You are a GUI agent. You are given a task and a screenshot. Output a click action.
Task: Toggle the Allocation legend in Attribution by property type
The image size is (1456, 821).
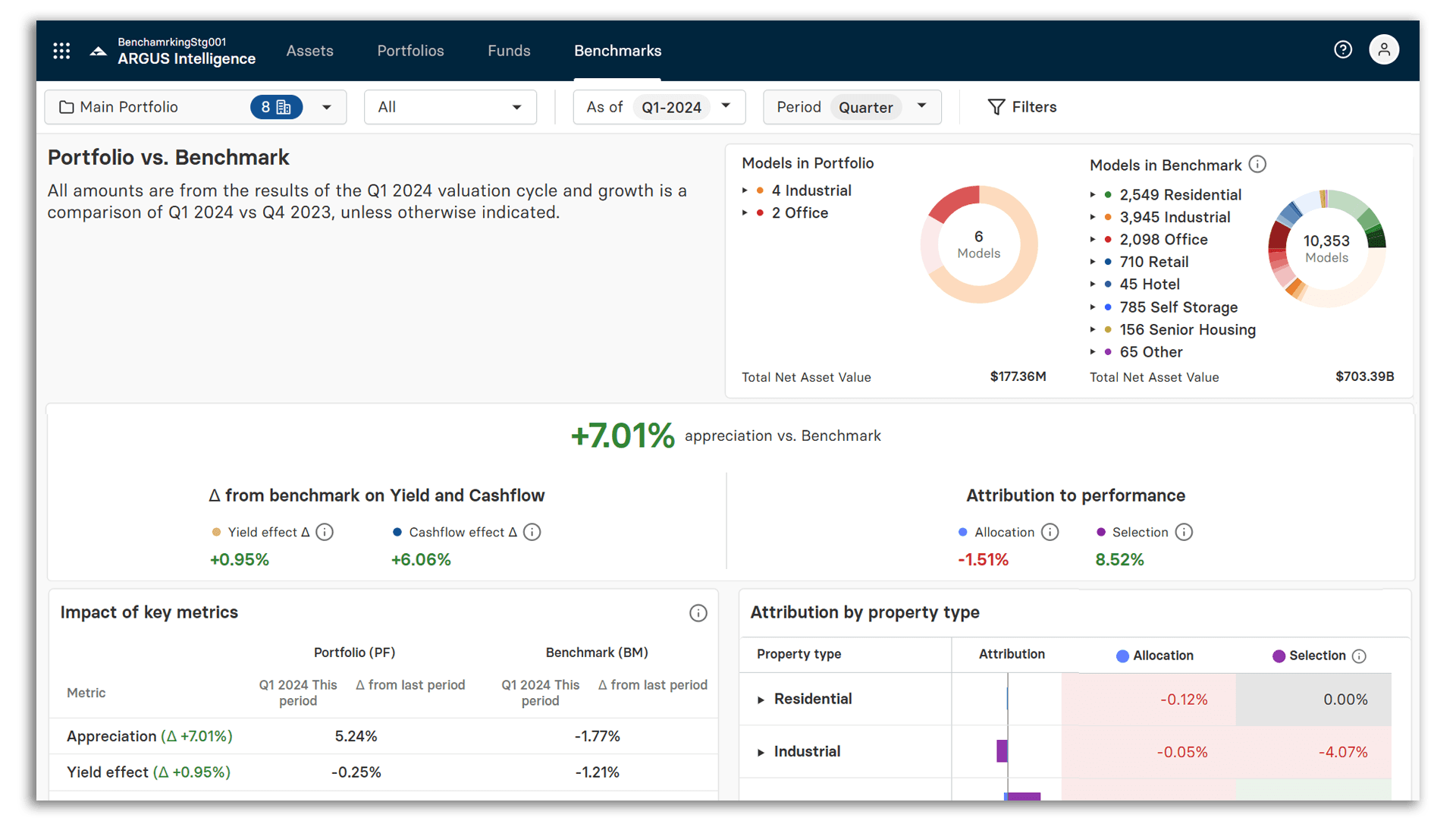tap(1123, 656)
